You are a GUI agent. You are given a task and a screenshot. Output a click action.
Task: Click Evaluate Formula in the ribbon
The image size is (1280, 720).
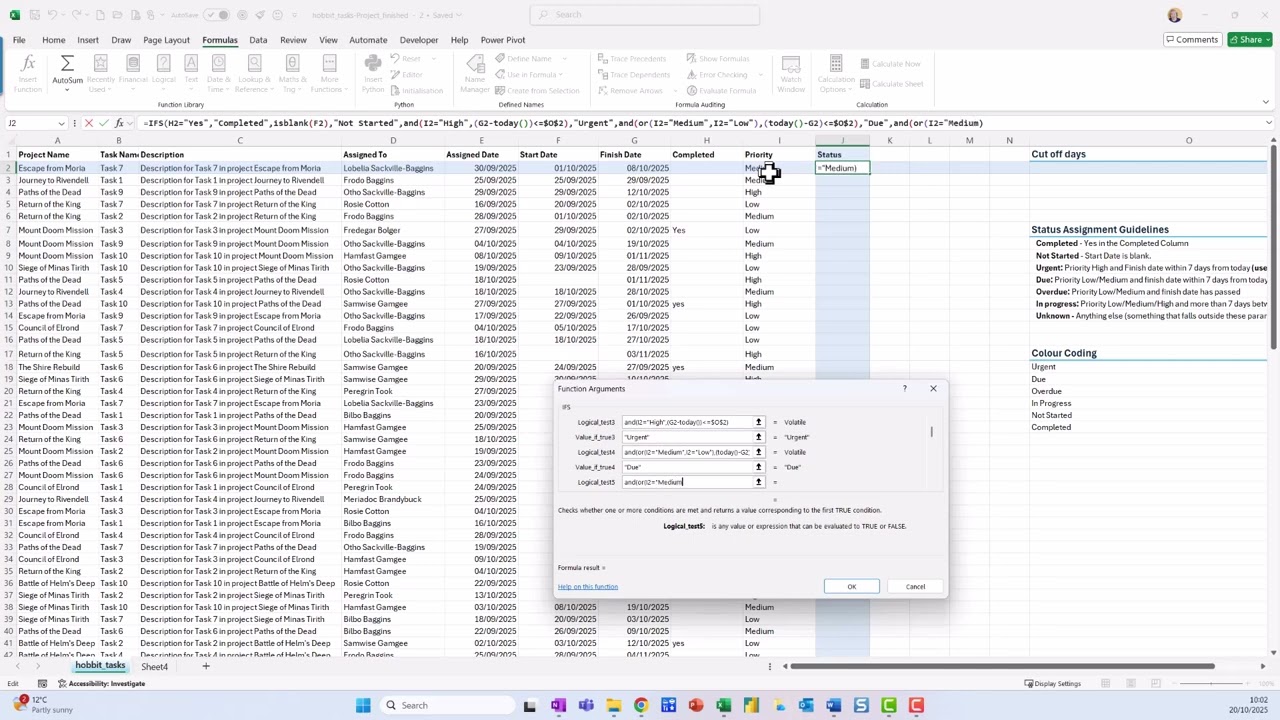[720, 91]
